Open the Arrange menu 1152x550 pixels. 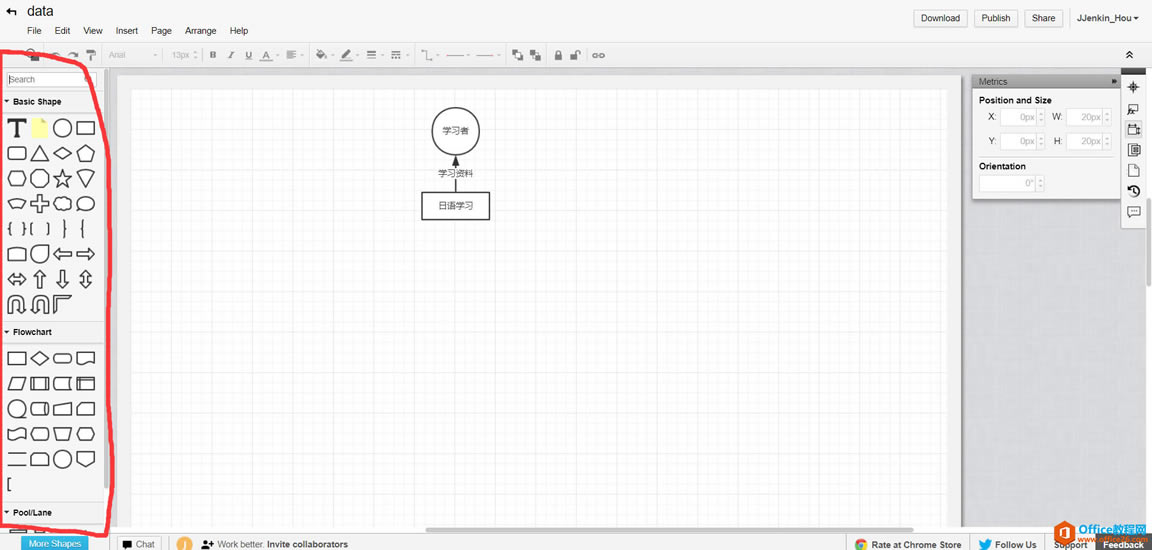(201, 31)
